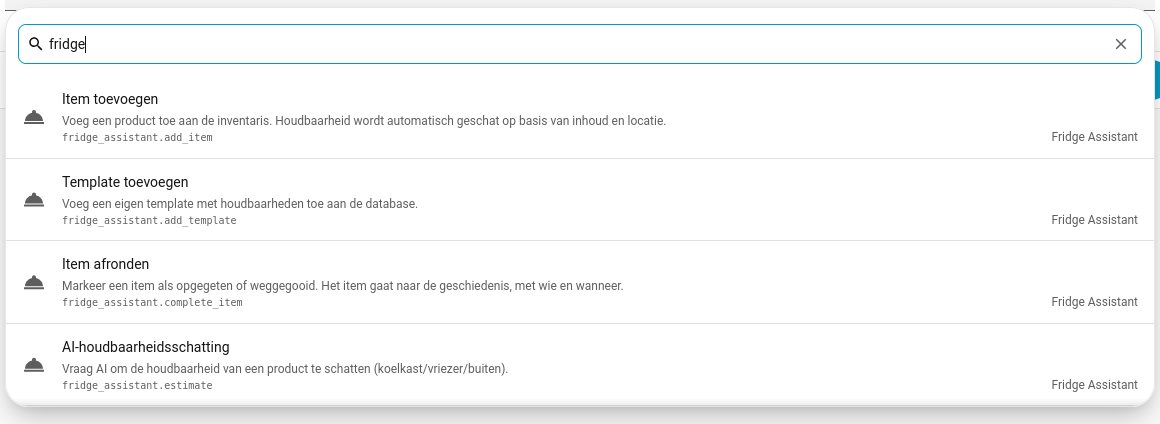
Task: Click the fridge_assistant.estimate service ID
Action: click(138, 386)
